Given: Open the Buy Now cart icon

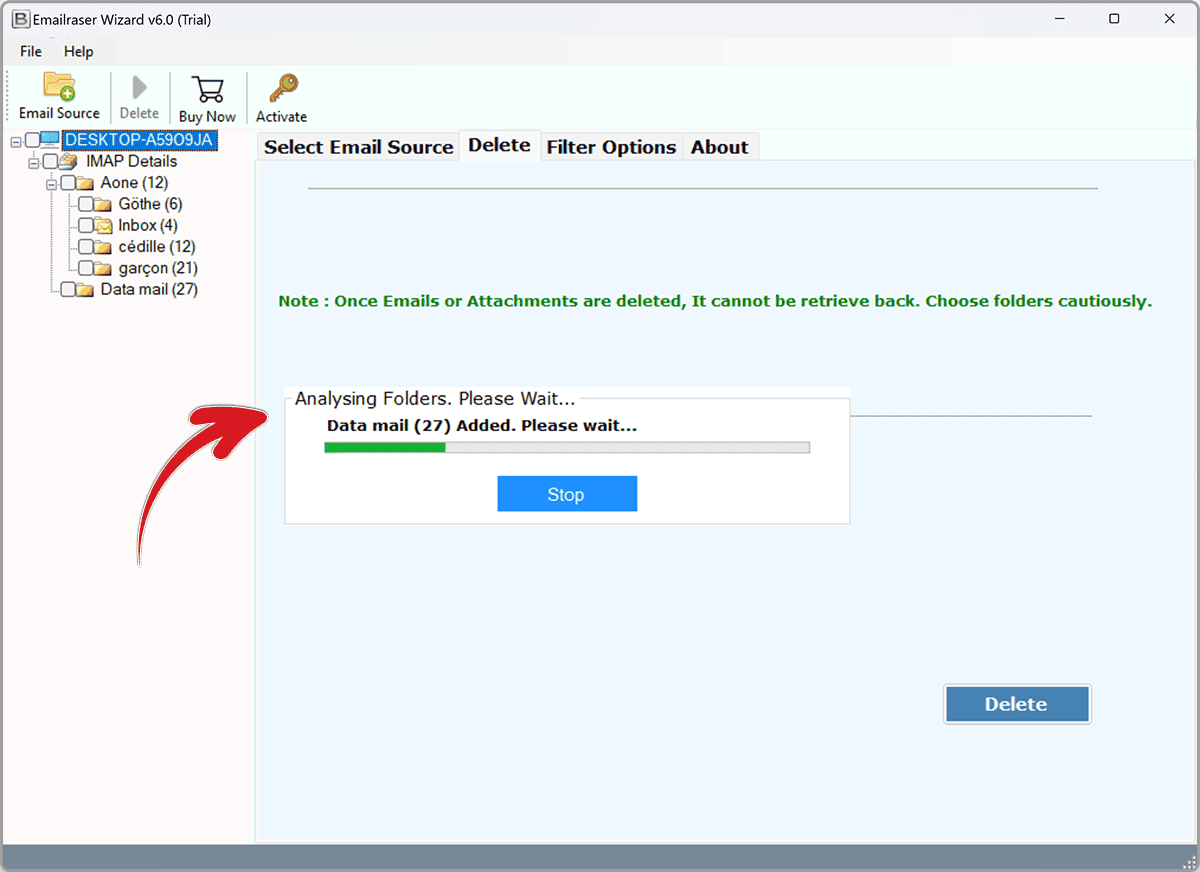Looking at the screenshot, I should tap(207, 89).
